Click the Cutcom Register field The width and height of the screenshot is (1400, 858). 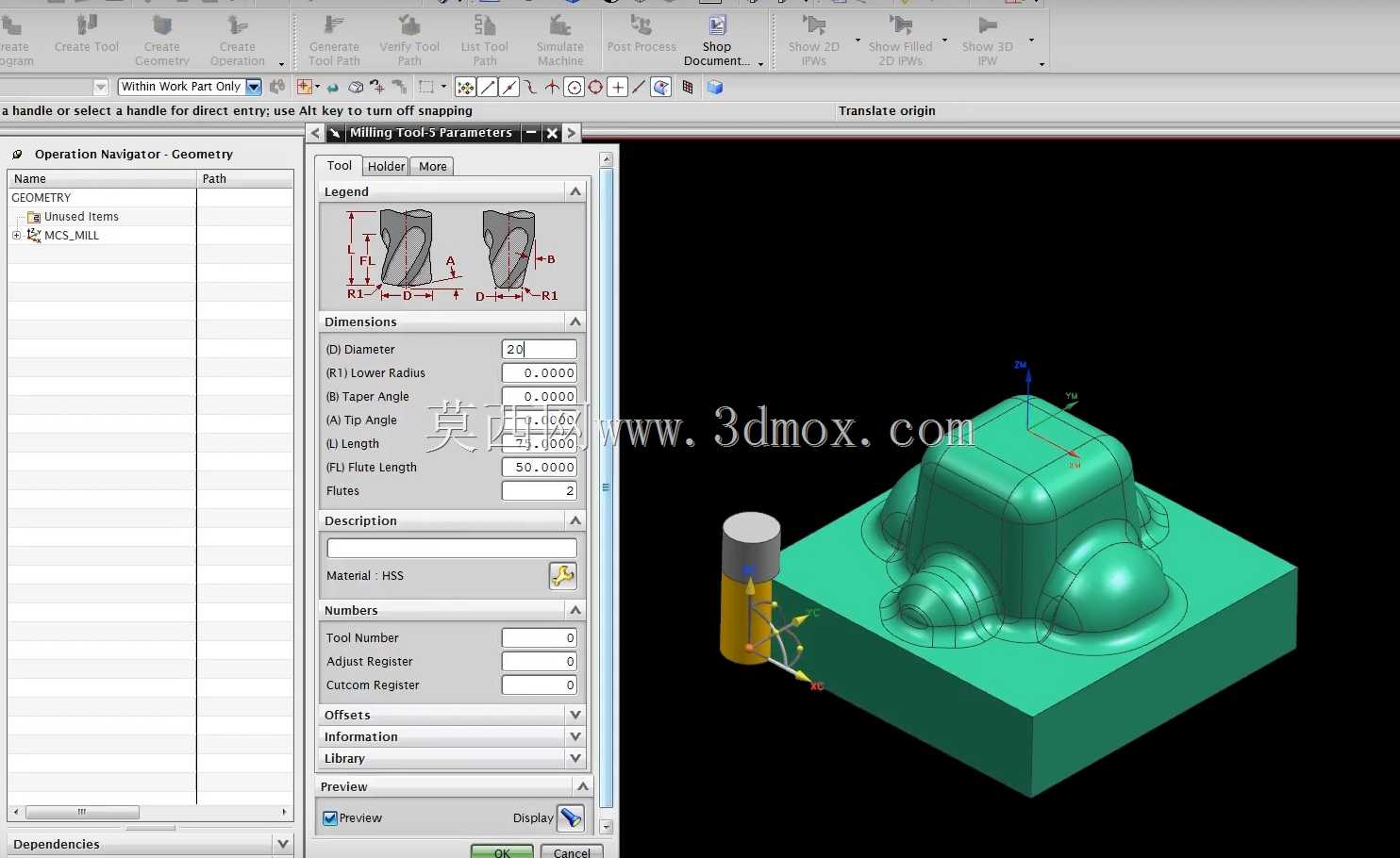(539, 685)
